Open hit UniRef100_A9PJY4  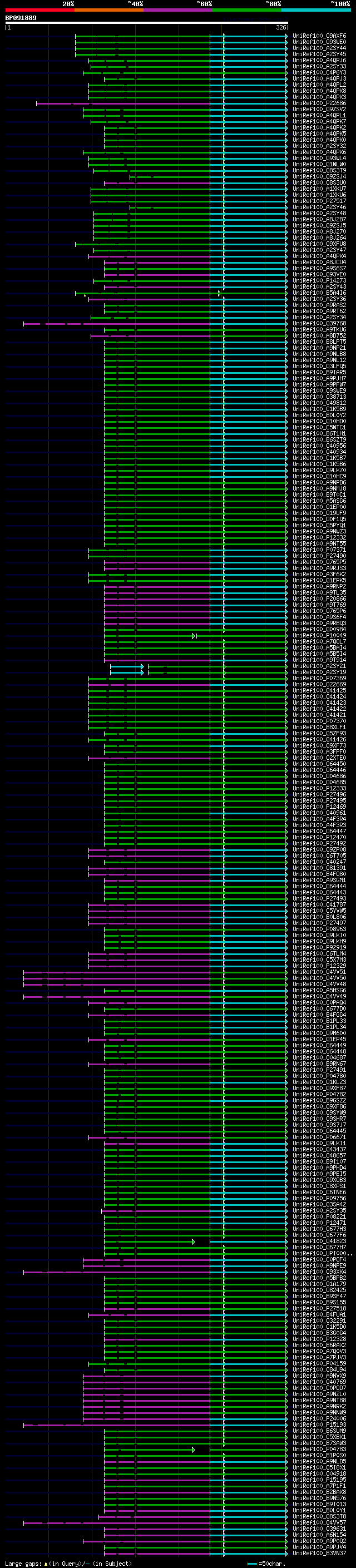[x=319, y=1547]
